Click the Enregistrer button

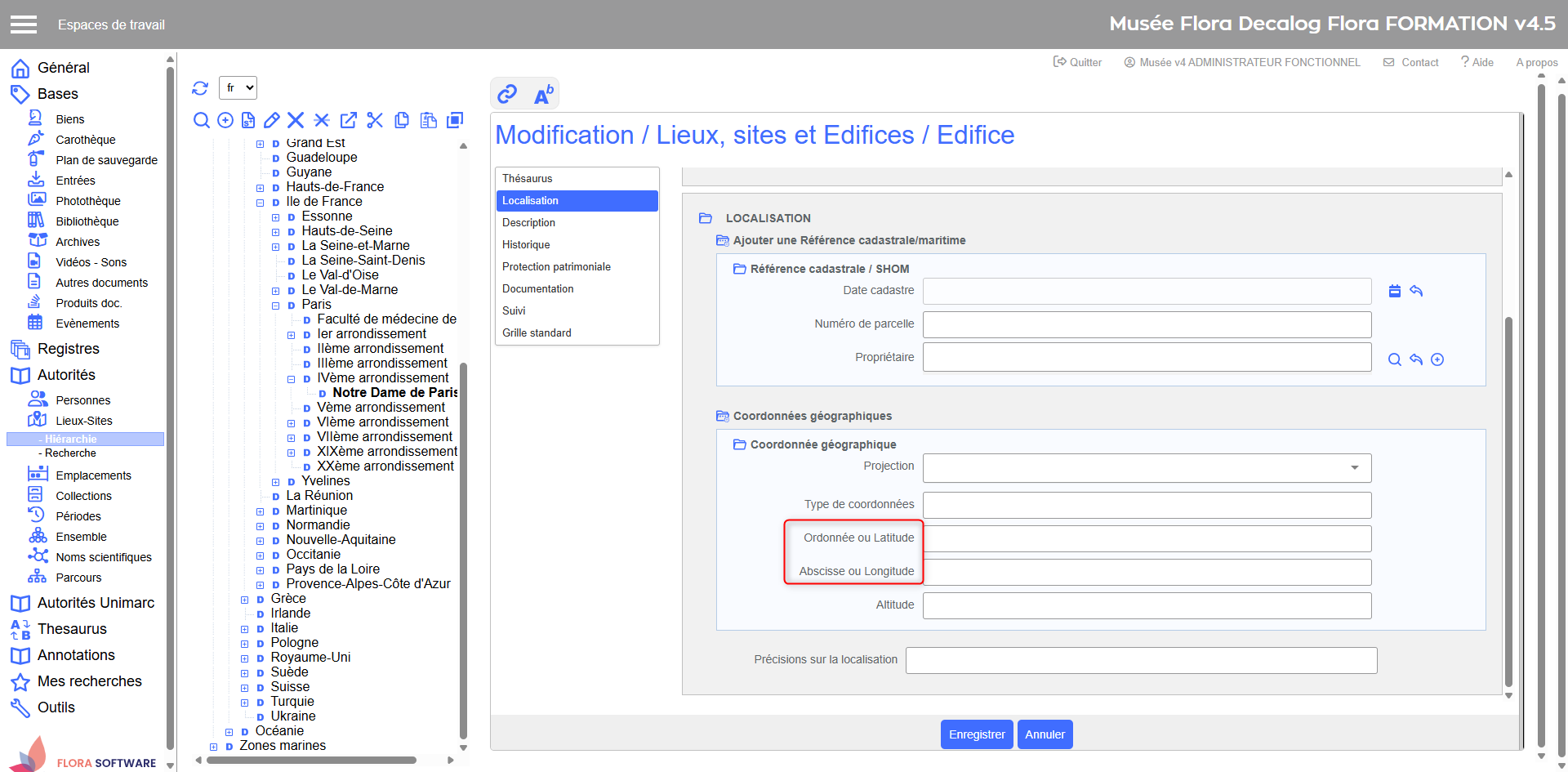977,734
